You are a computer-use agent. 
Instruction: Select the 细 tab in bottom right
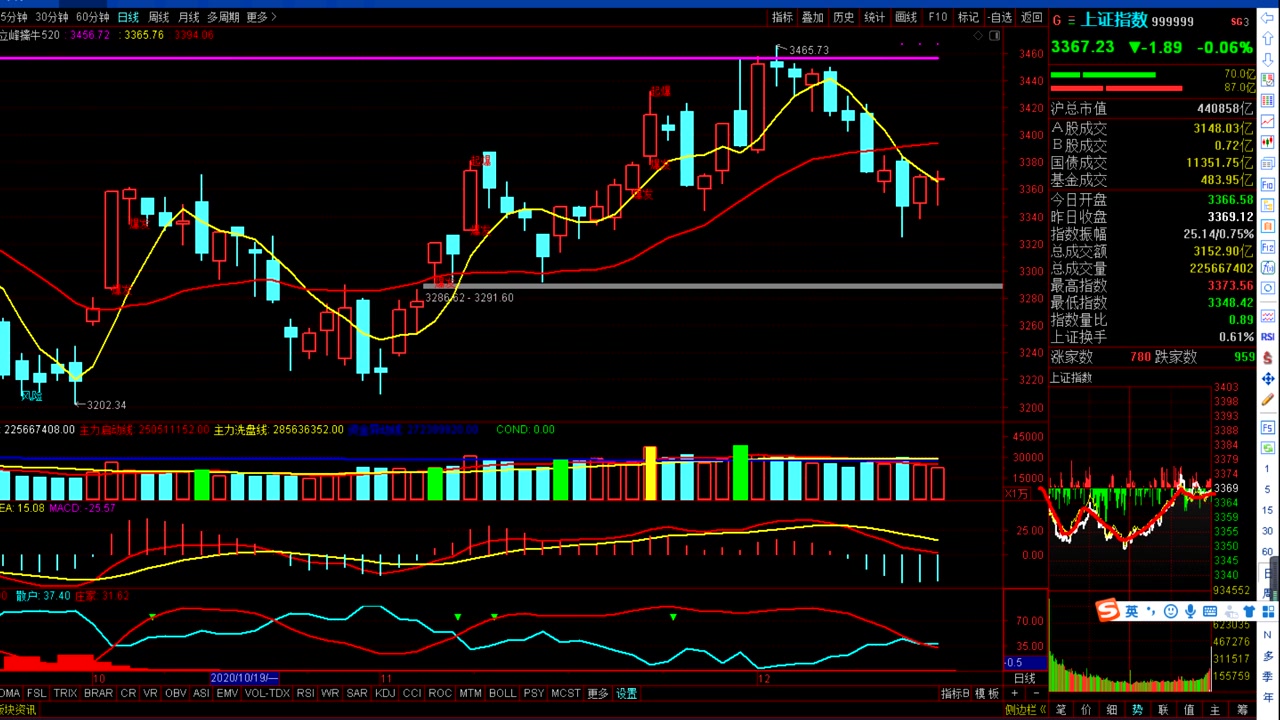click(x=1113, y=710)
